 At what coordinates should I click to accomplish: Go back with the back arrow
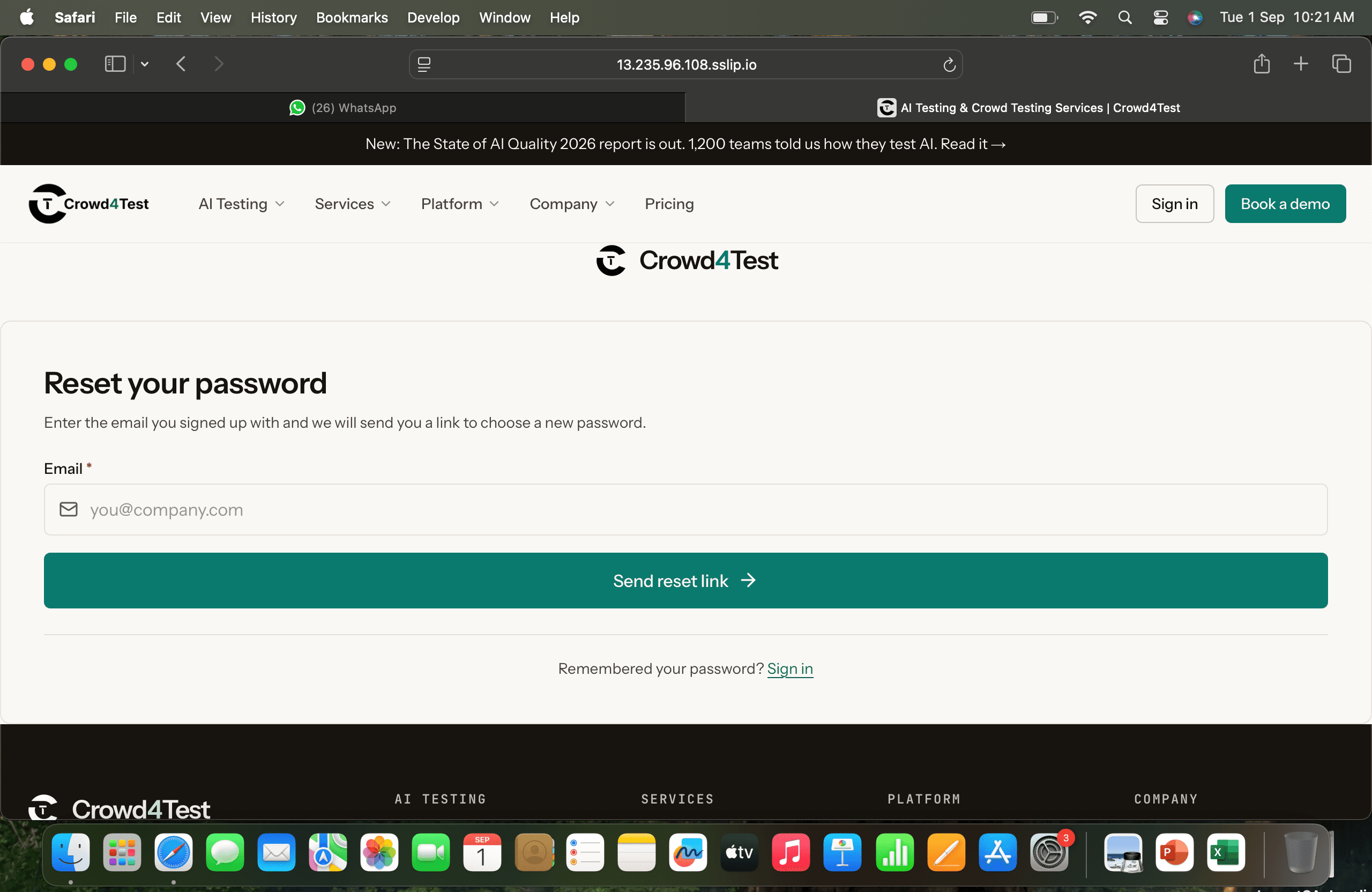point(181,64)
